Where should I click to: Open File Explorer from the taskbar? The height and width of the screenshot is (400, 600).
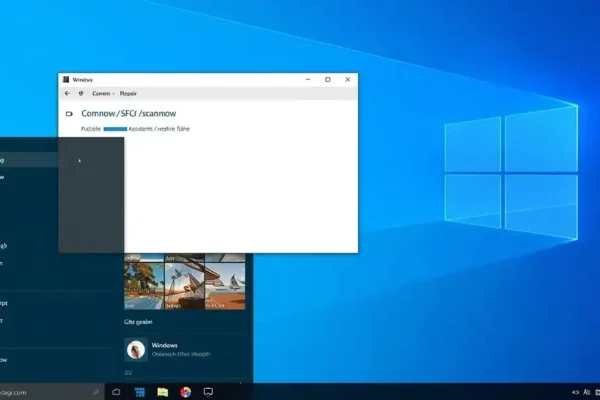tap(163, 392)
